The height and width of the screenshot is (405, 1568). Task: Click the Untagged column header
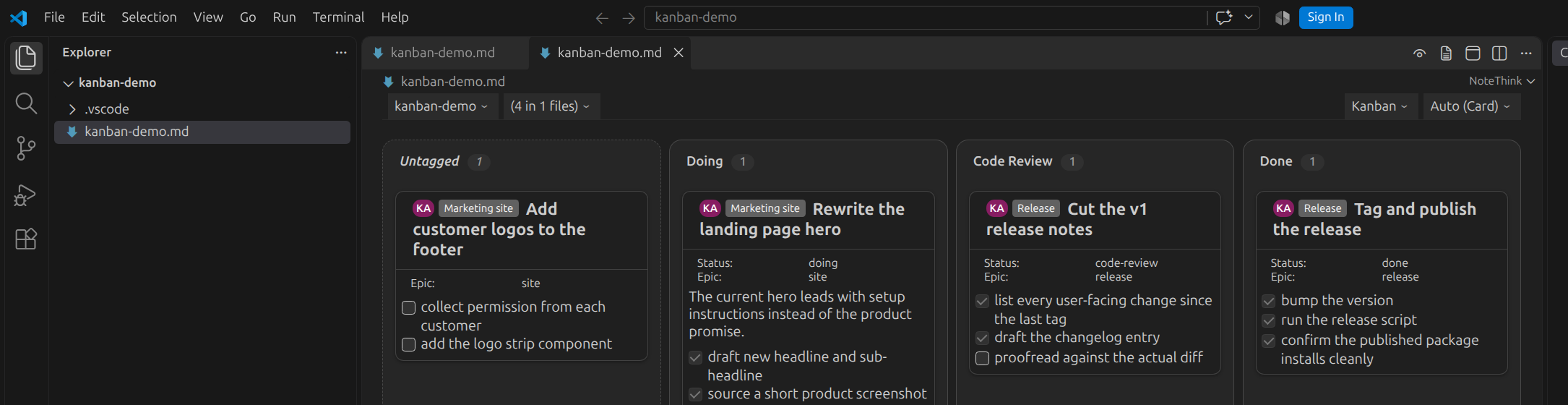429,161
